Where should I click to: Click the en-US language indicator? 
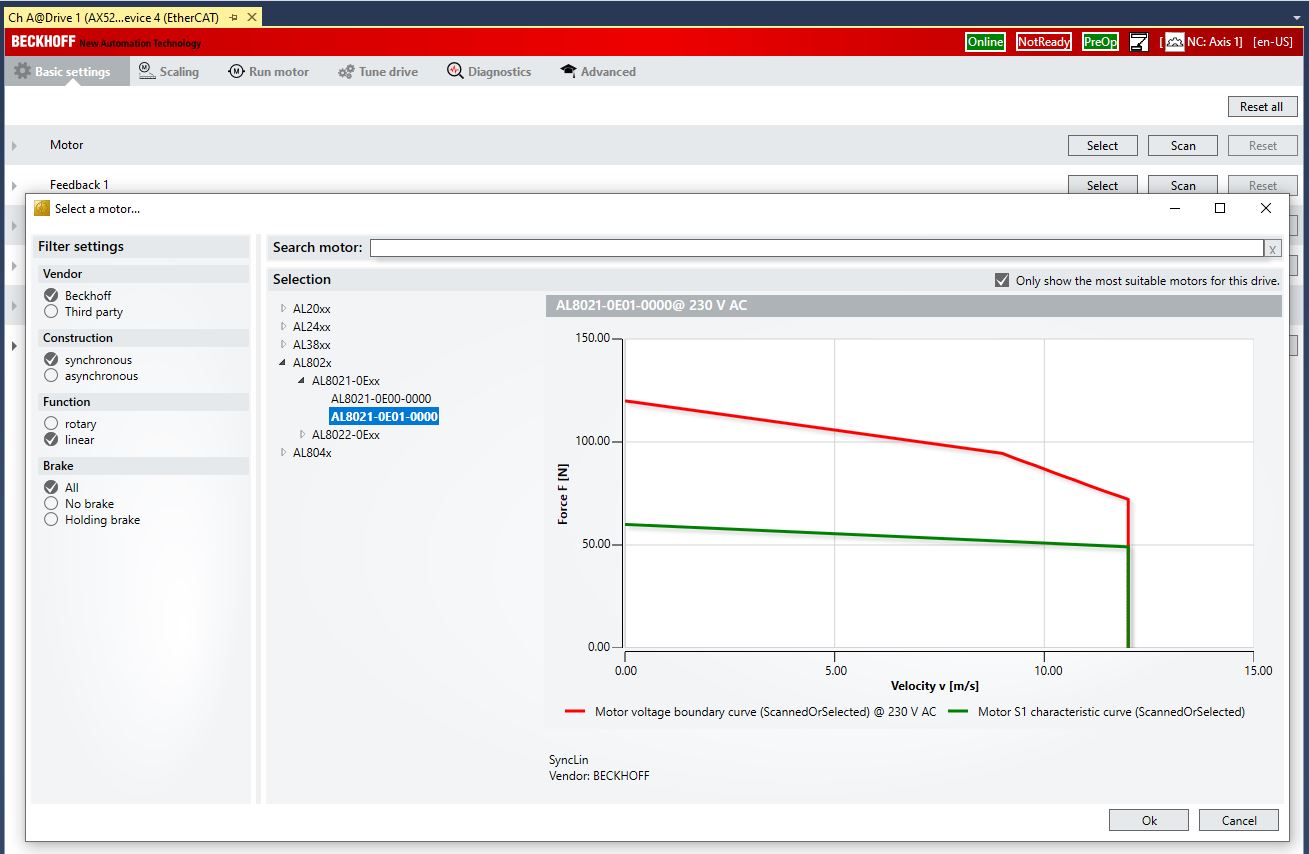click(x=1273, y=42)
